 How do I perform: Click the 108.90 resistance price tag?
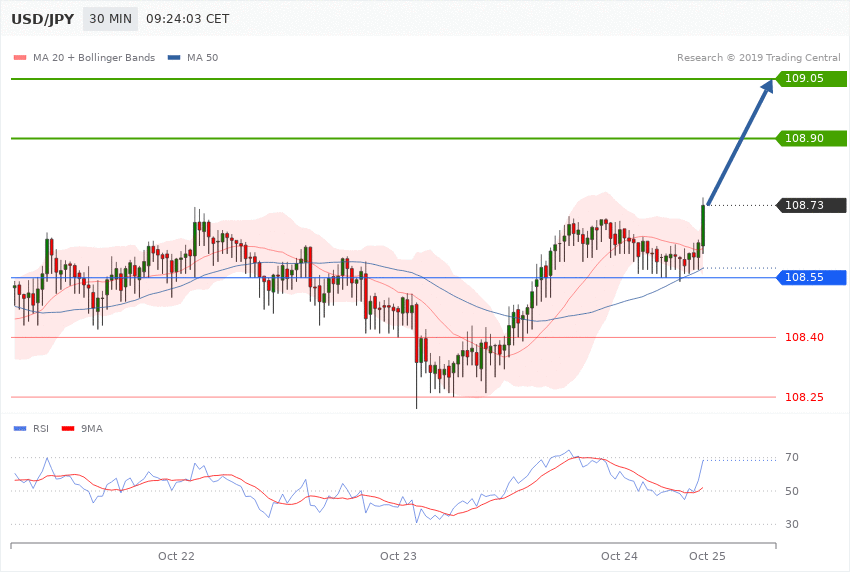[810, 138]
